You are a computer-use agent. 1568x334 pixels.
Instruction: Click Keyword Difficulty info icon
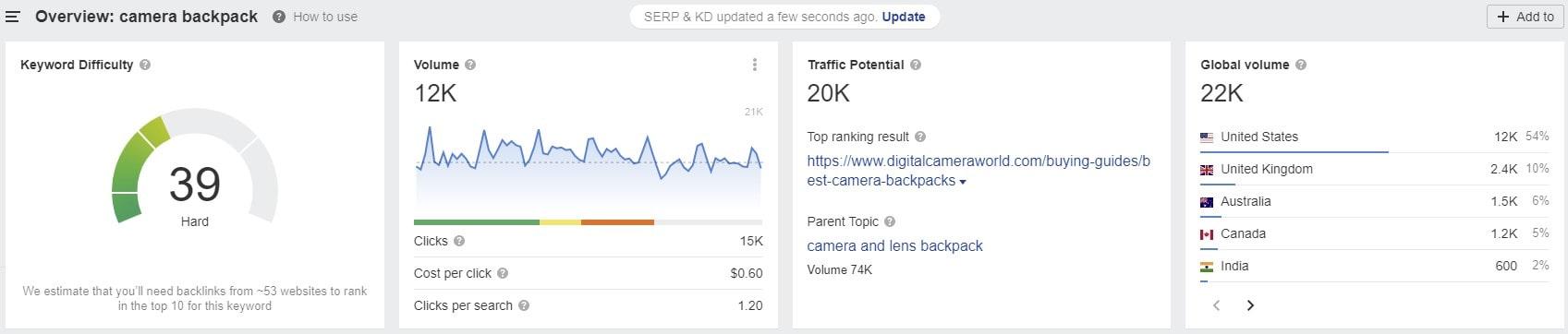tap(145, 65)
